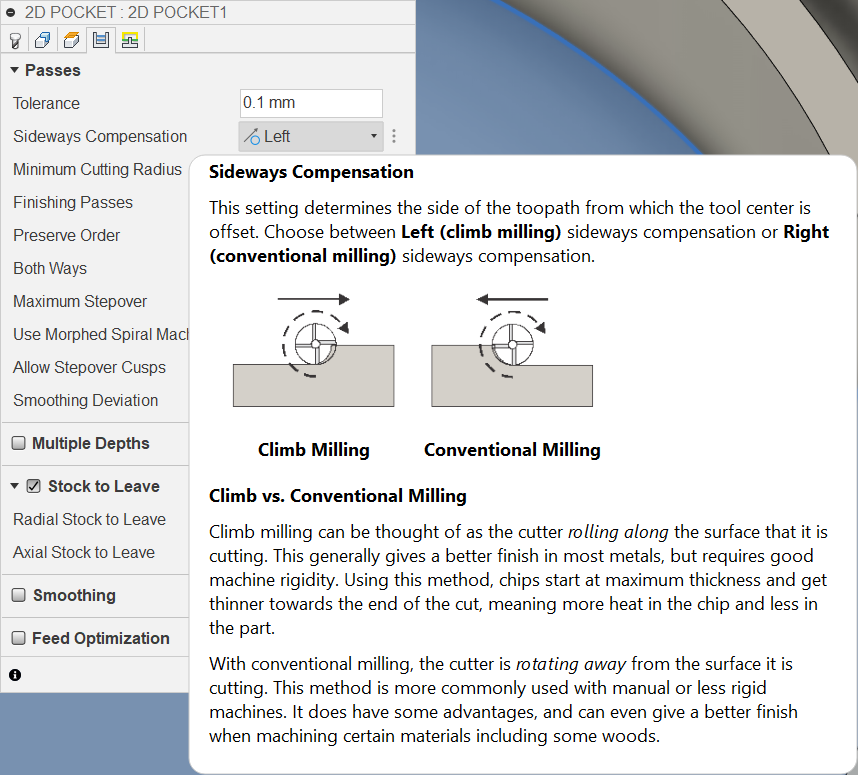Open Sideways Compensation three-dot options menu
The height and width of the screenshot is (775, 858).
tap(394, 137)
